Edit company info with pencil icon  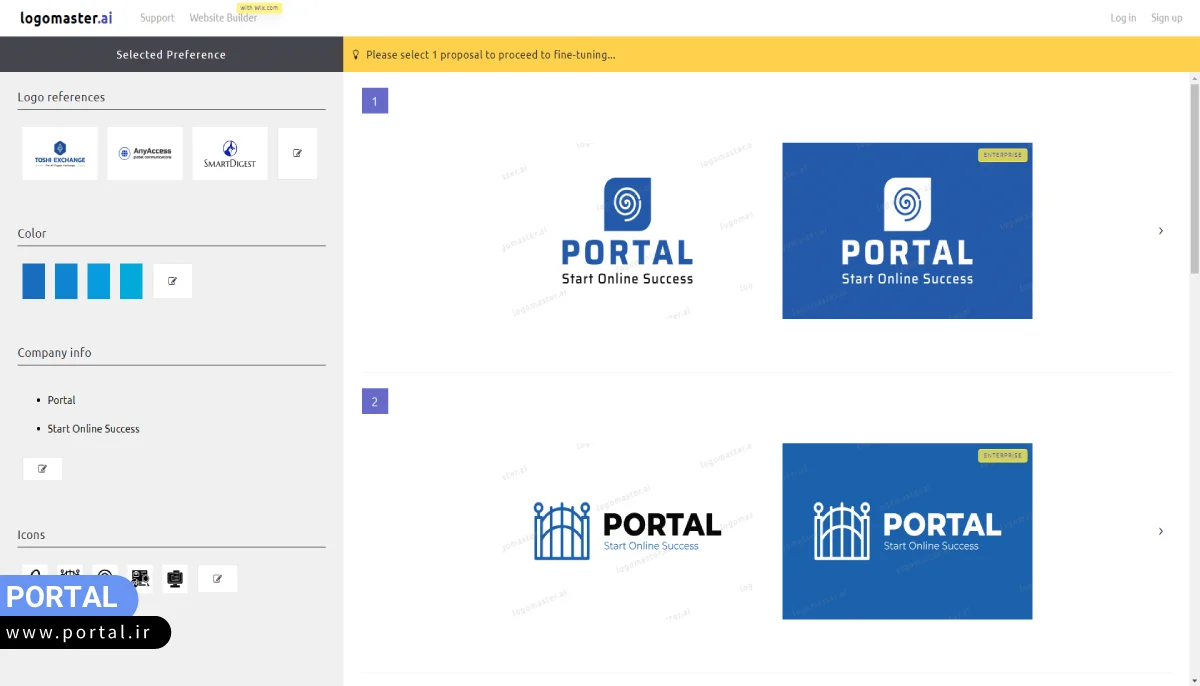[42, 468]
